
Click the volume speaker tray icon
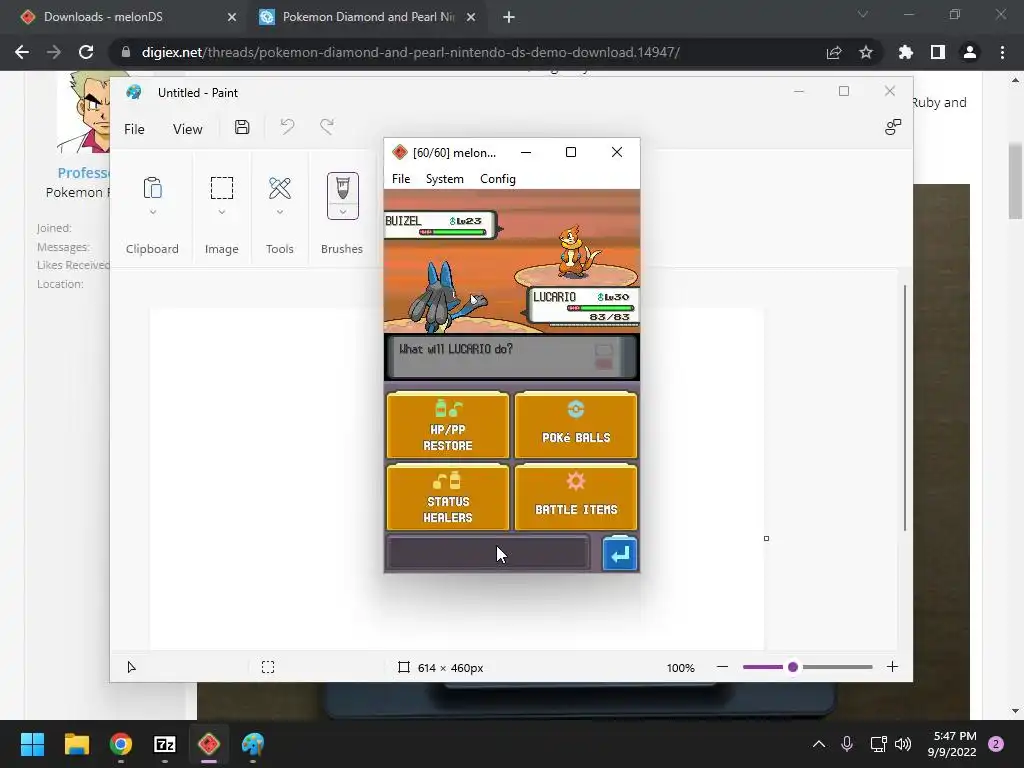click(x=903, y=744)
